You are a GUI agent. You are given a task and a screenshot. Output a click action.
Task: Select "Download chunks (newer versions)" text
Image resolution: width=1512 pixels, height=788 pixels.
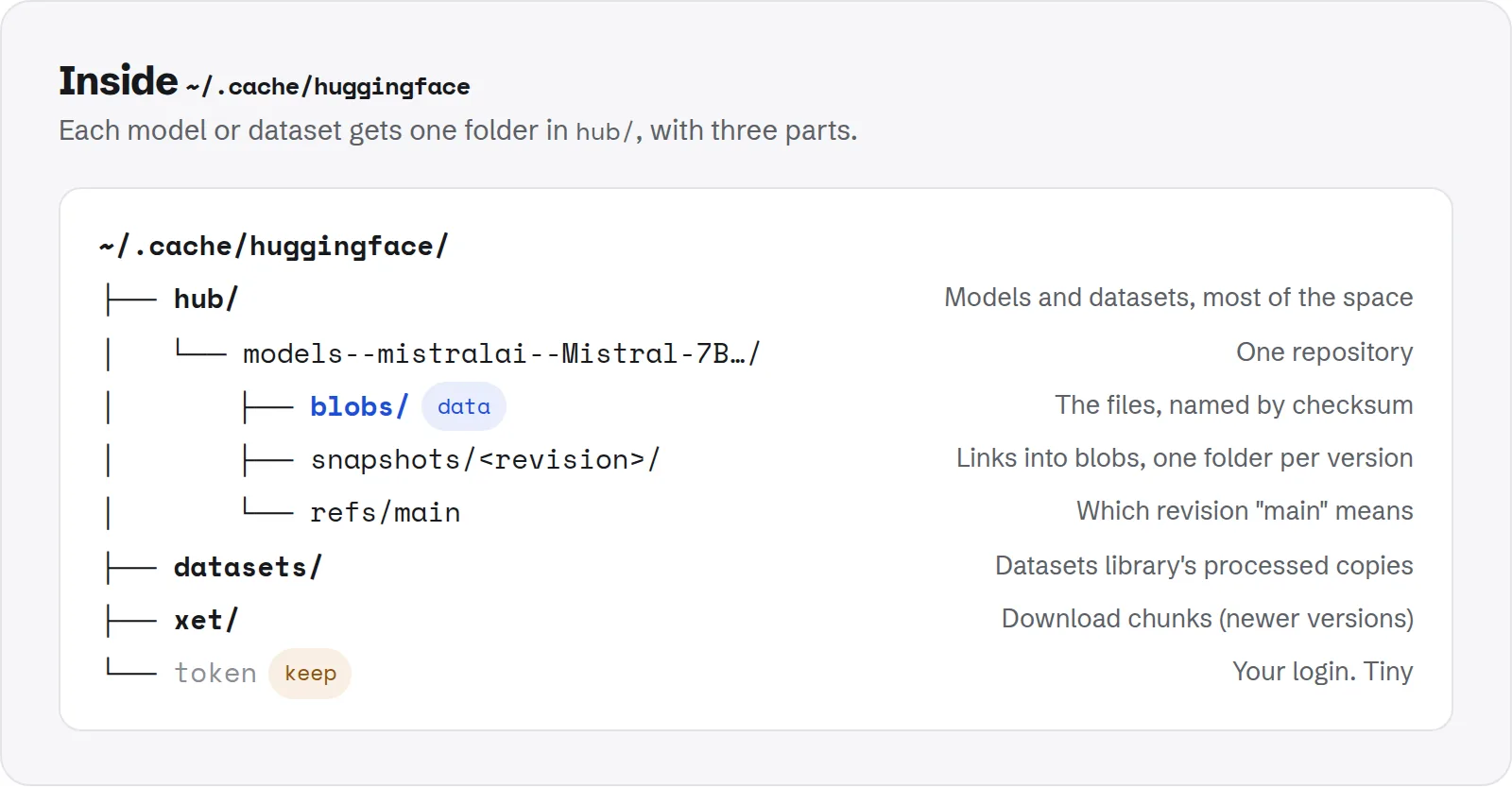(x=1208, y=619)
